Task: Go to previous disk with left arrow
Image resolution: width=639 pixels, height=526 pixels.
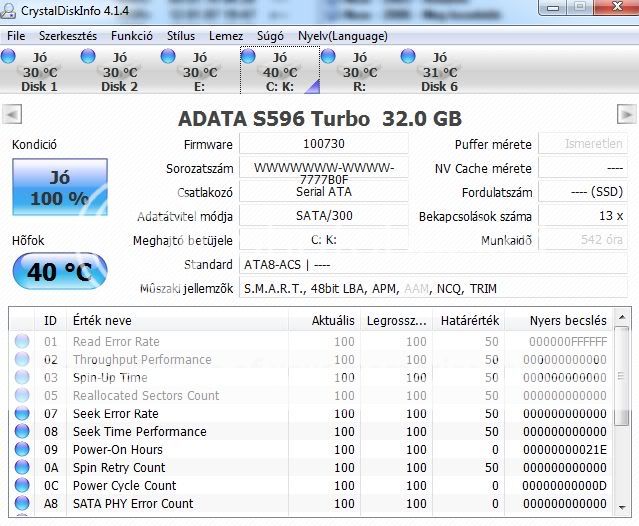Action: click(x=12, y=115)
